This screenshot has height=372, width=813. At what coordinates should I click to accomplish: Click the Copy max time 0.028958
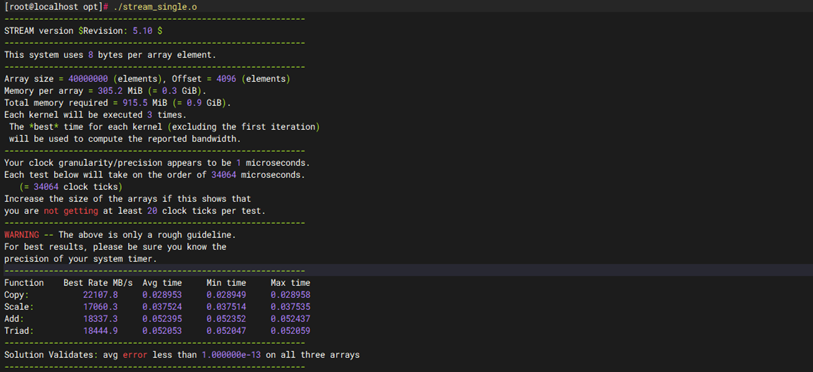coord(290,295)
